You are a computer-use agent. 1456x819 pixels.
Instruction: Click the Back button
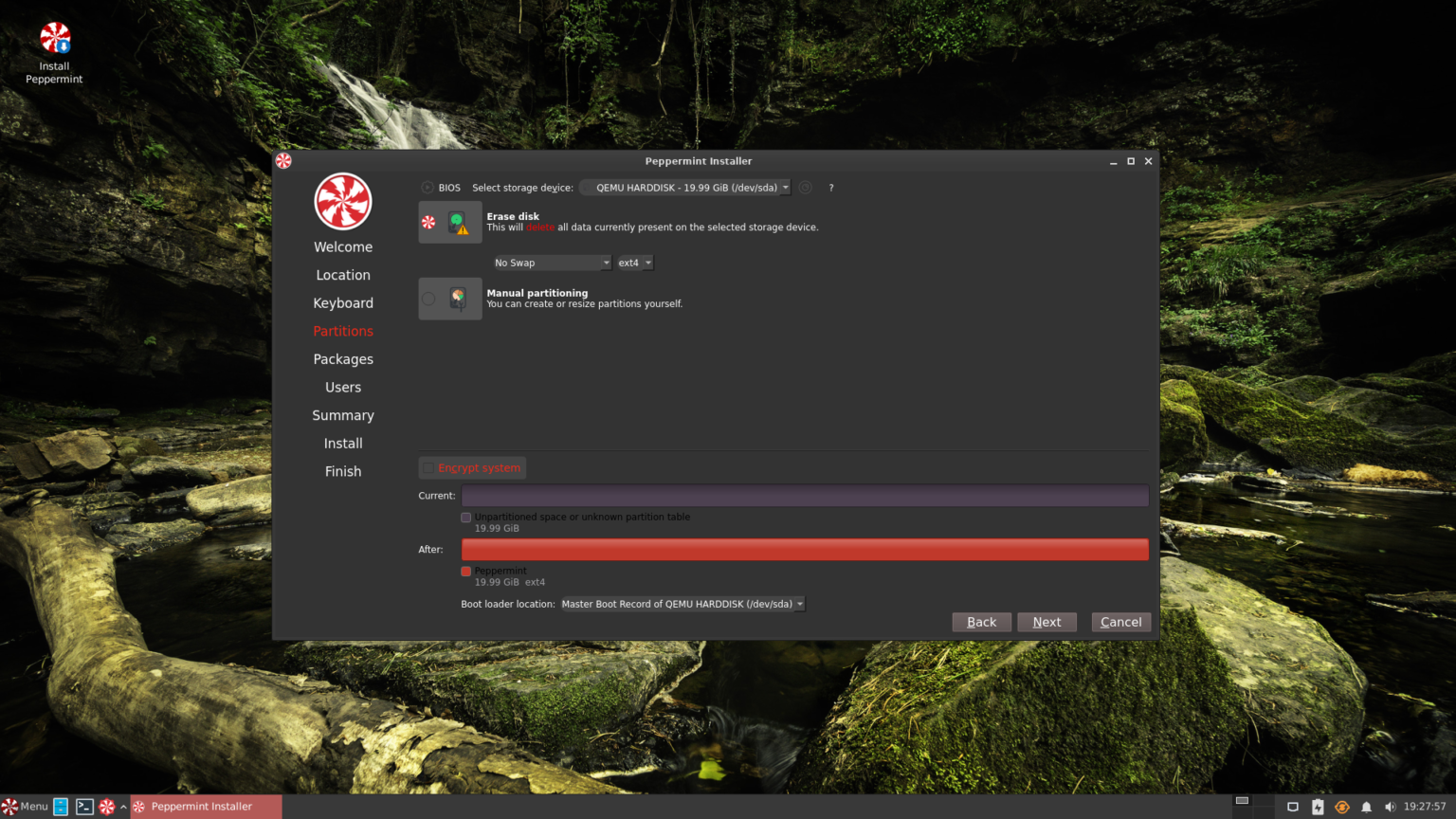(981, 622)
